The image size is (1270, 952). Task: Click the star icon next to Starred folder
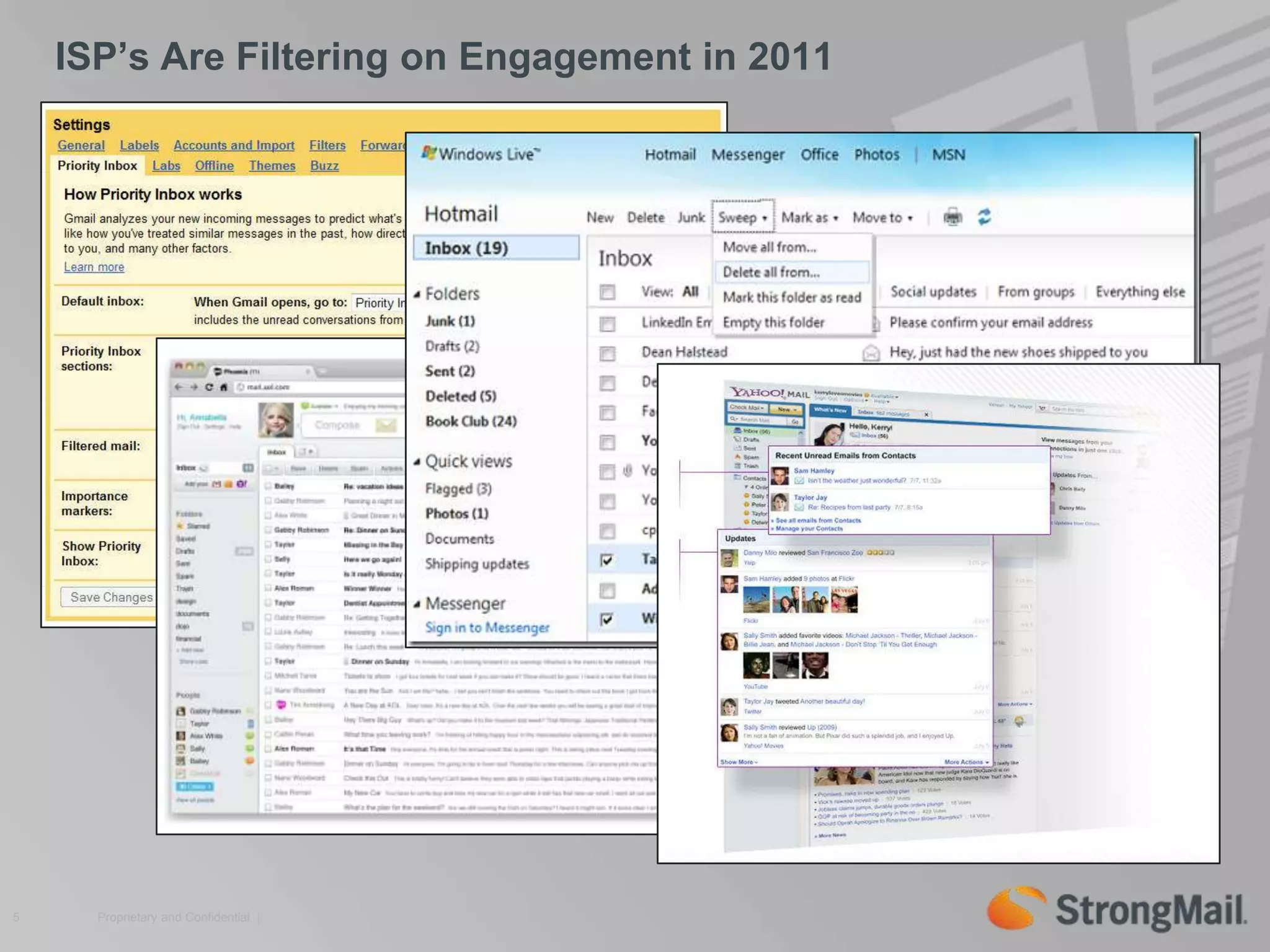click(x=180, y=526)
